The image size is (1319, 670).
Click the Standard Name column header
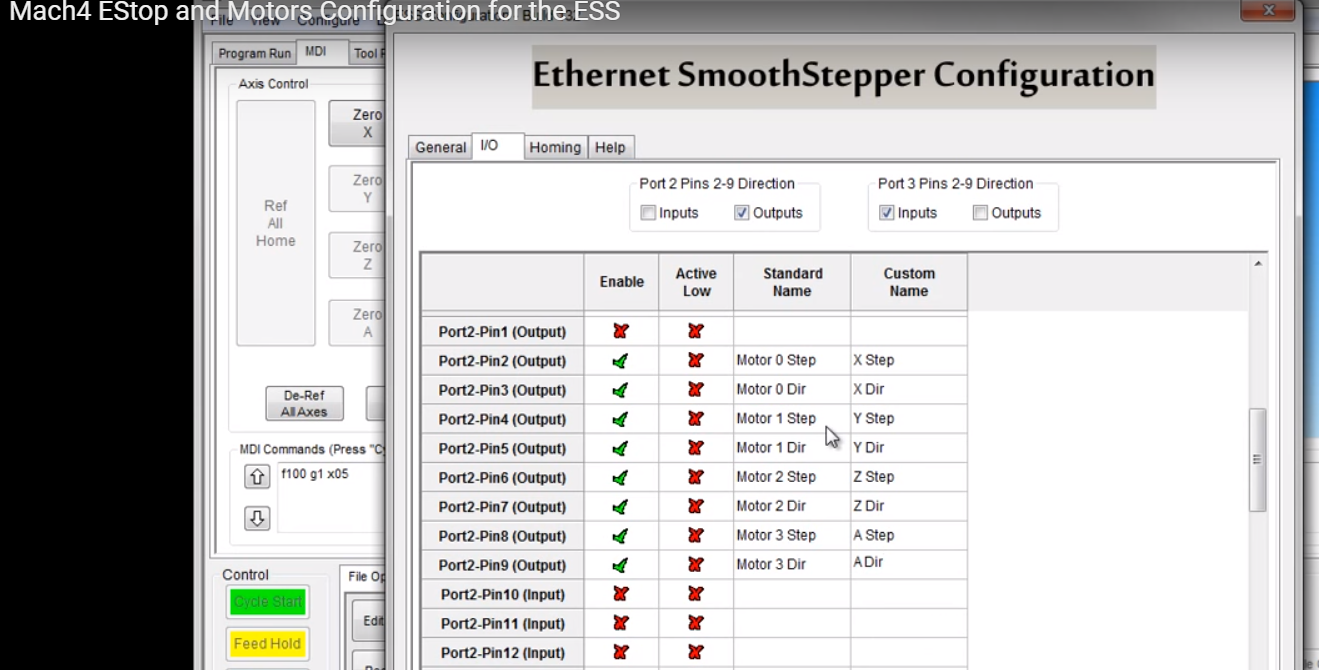pyautogui.click(x=792, y=282)
